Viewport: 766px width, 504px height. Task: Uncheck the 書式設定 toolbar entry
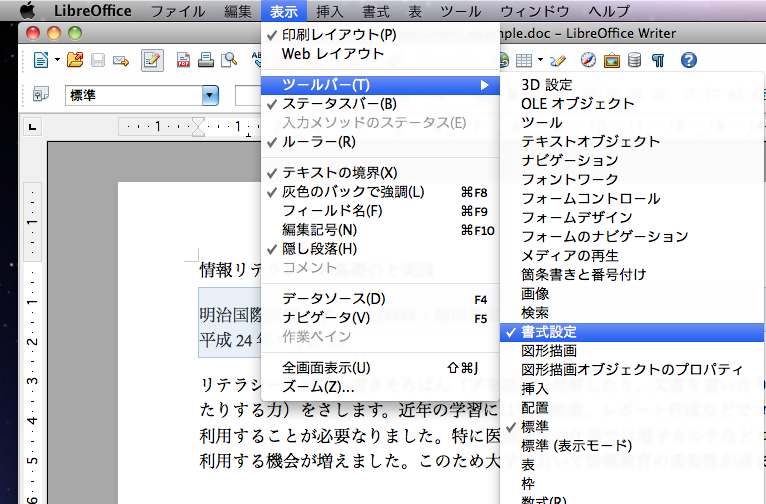(x=632, y=332)
